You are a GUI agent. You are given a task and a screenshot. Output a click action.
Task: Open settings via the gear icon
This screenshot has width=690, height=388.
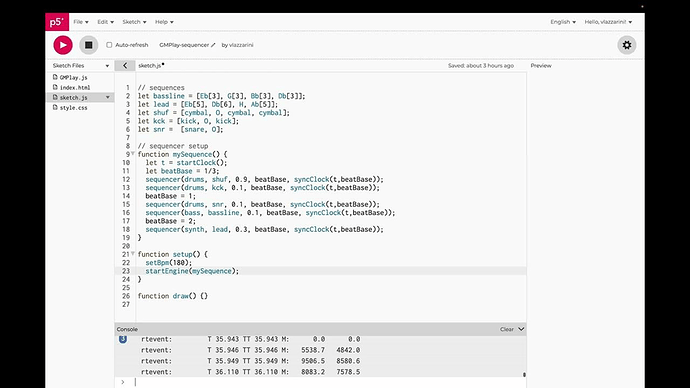point(627,45)
